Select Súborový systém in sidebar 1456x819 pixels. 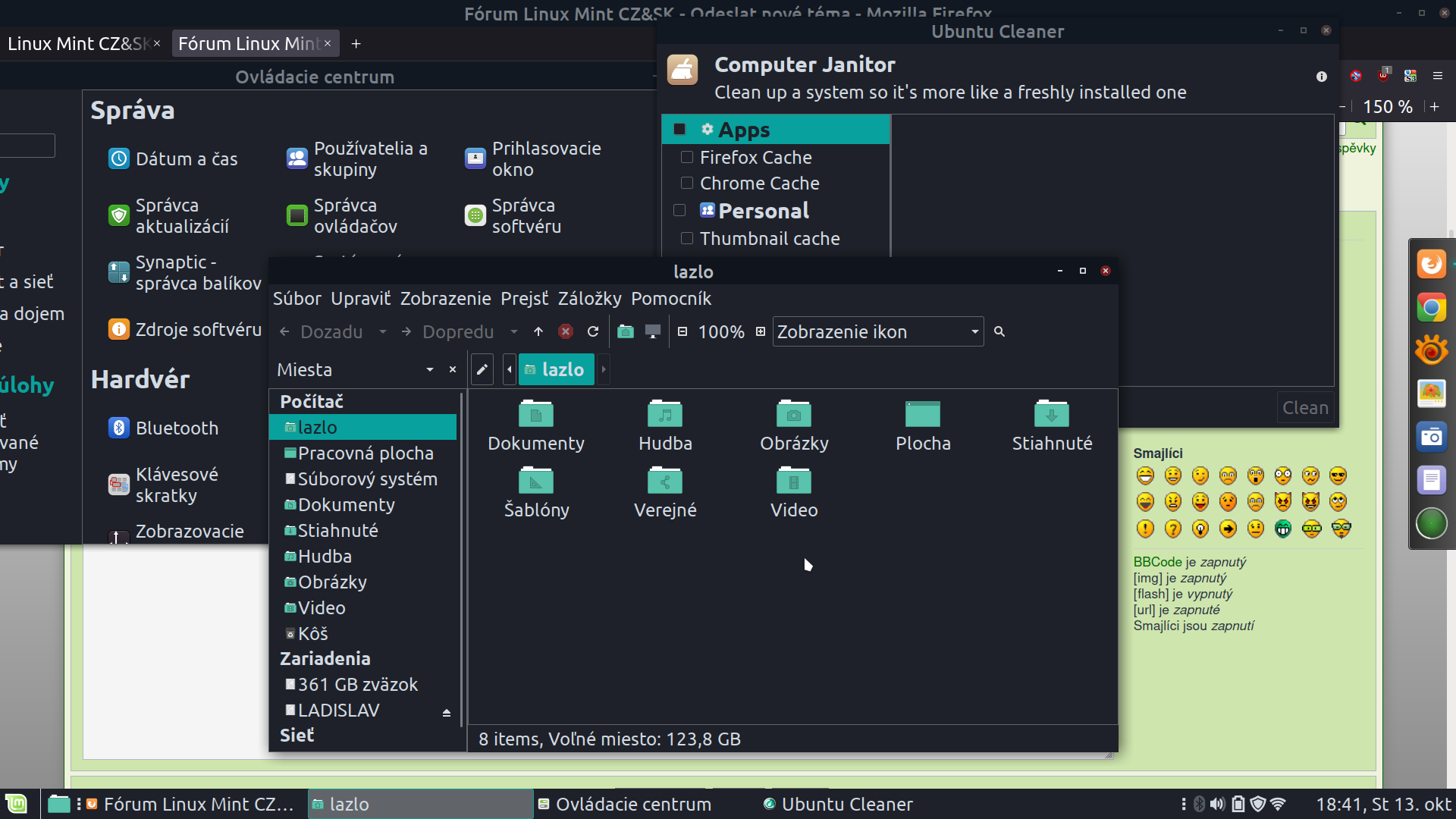[x=367, y=479]
